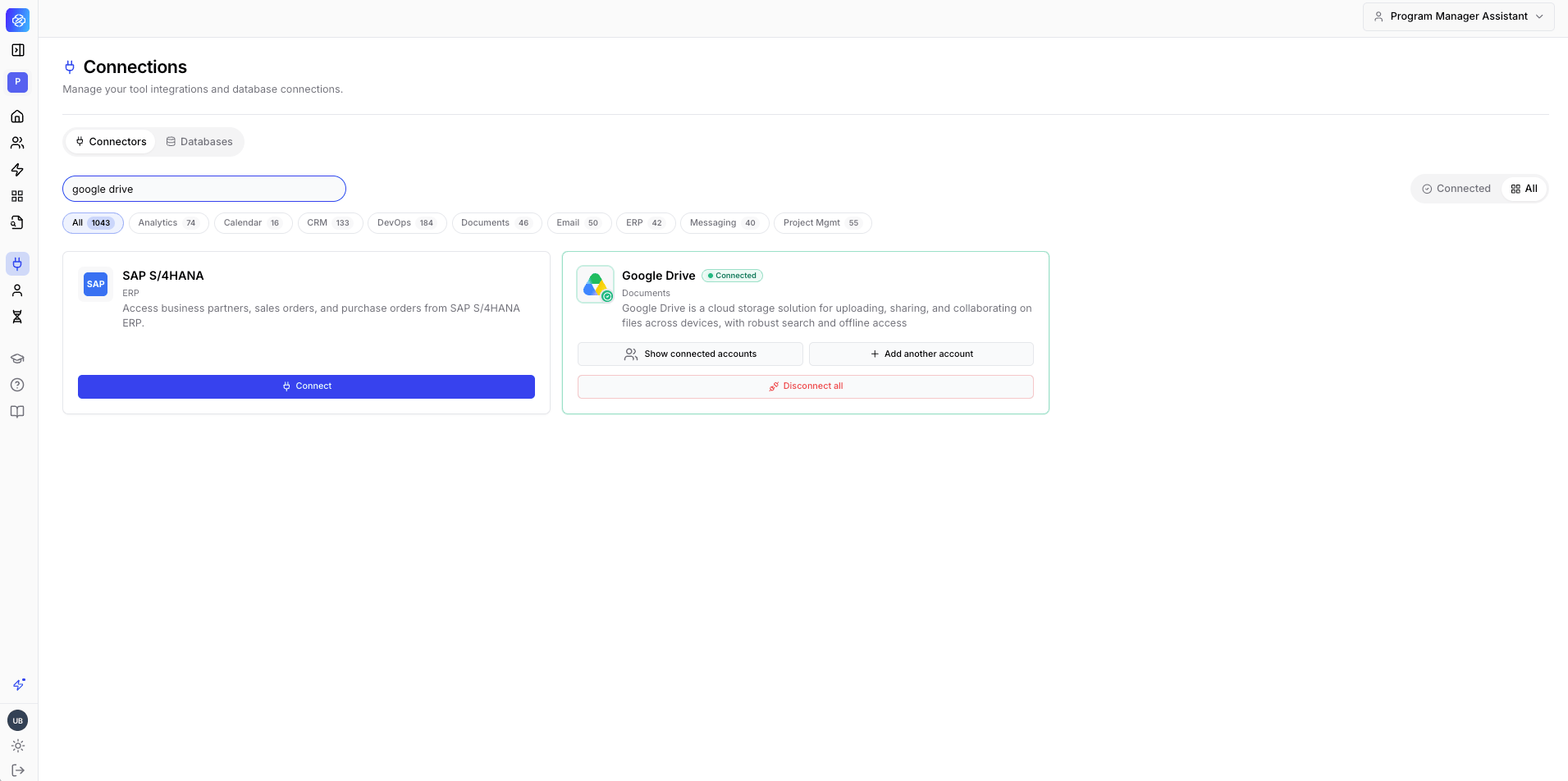
Task: Switch to the Connectors tab
Action: point(111,142)
